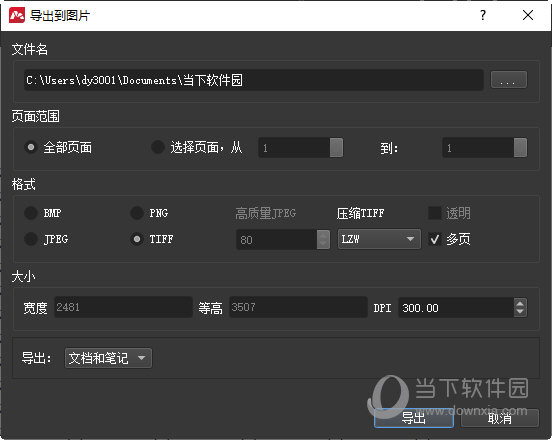Click the 压缩TIFF label
This screenshot has height=440, width=552.
(360, 213)
